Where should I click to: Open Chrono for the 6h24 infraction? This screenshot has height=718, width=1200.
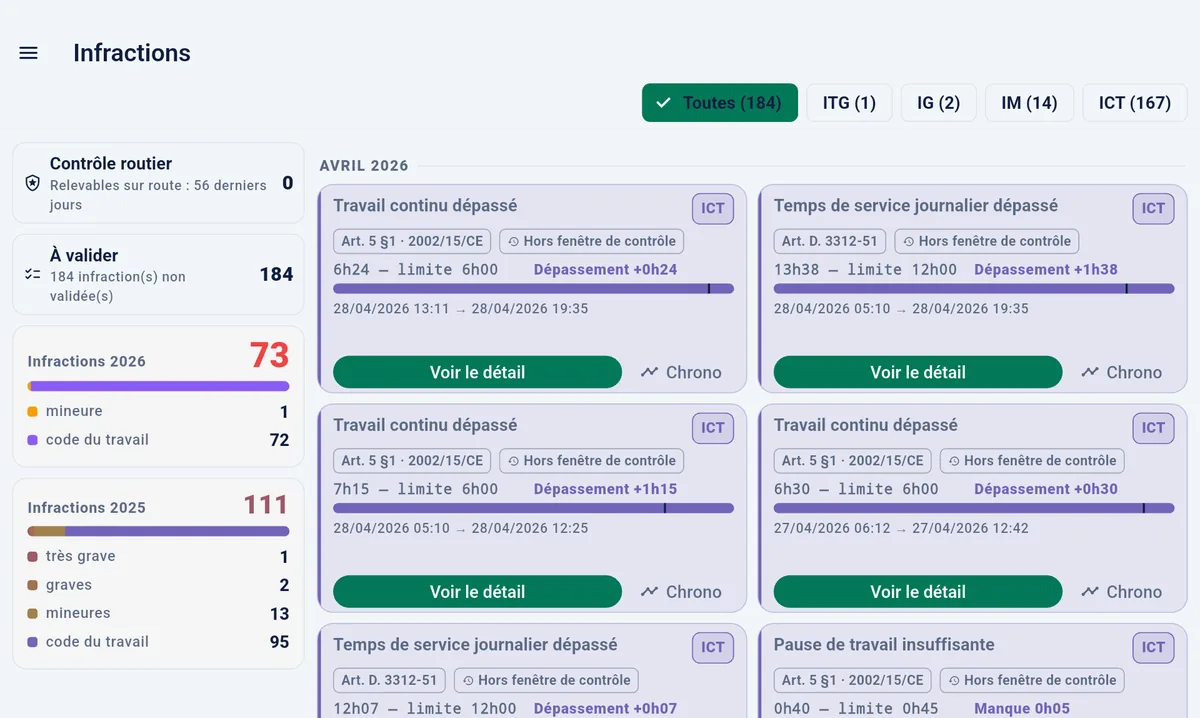point(682,372)
